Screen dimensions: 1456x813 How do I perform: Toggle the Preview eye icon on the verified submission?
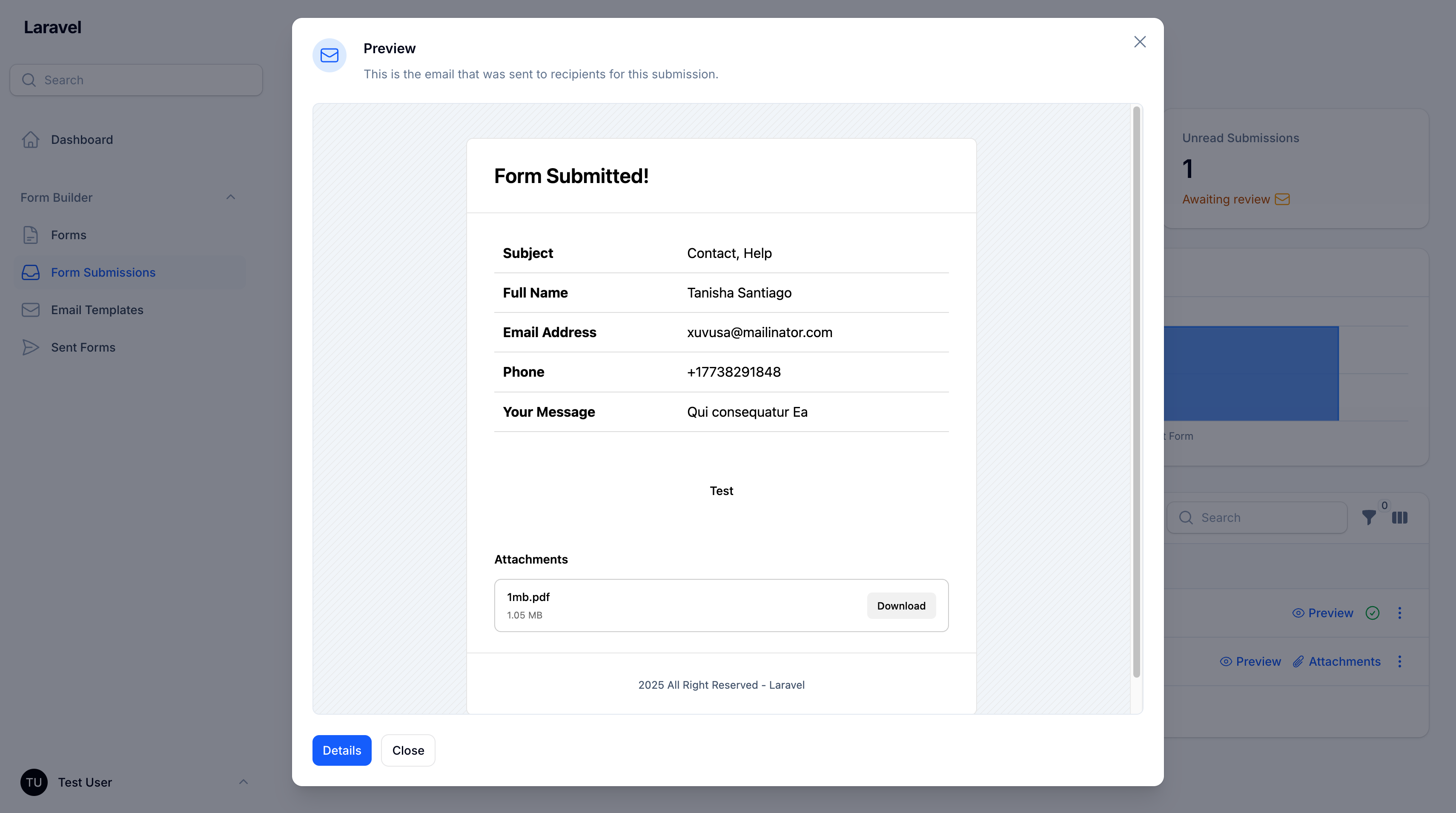click(1298, 613)
